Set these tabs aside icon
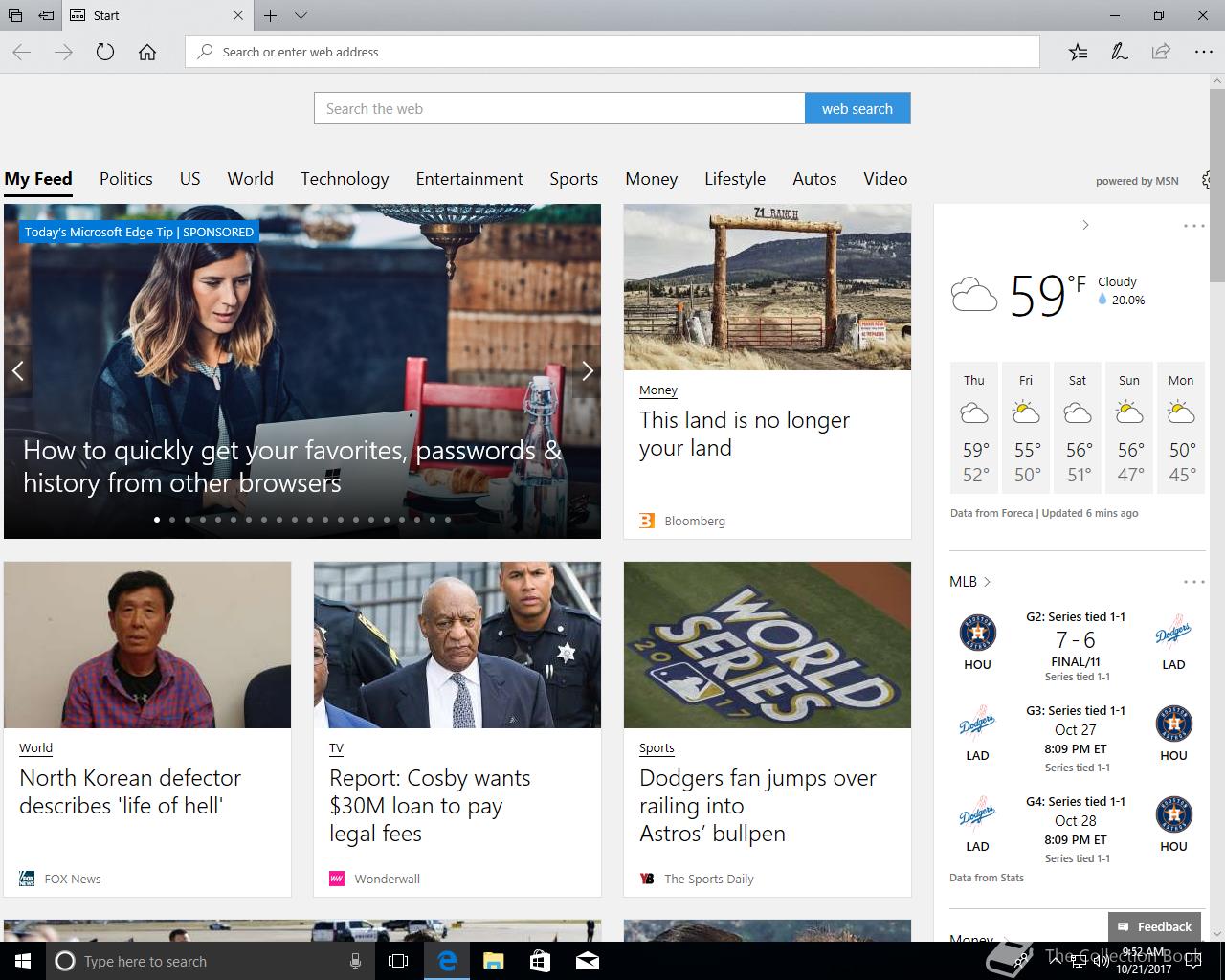This screenshot has width=1225, height=980. click(x=45, y=15)
